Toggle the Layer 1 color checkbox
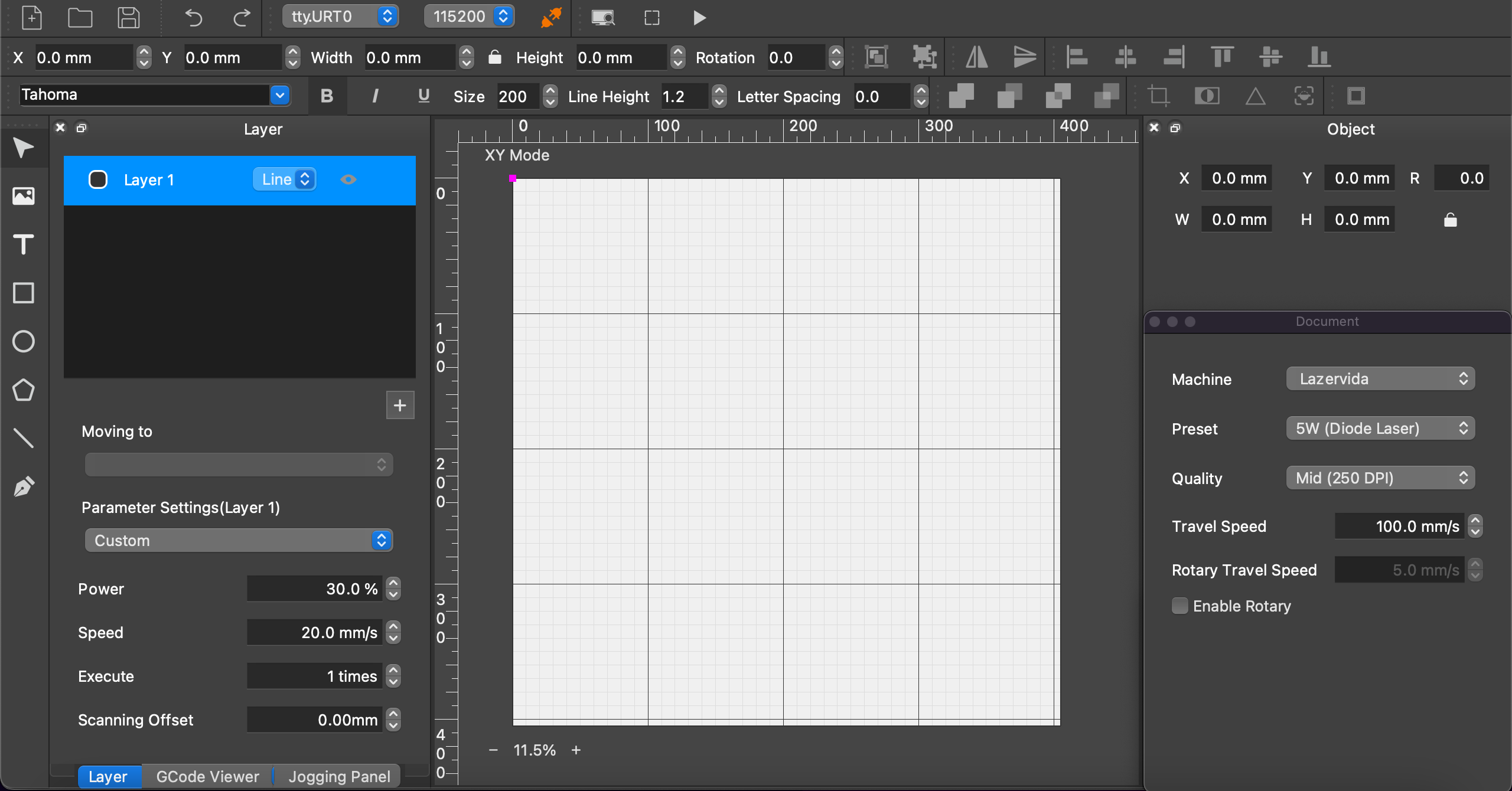The image size is (1512, 791). (97, 179)
